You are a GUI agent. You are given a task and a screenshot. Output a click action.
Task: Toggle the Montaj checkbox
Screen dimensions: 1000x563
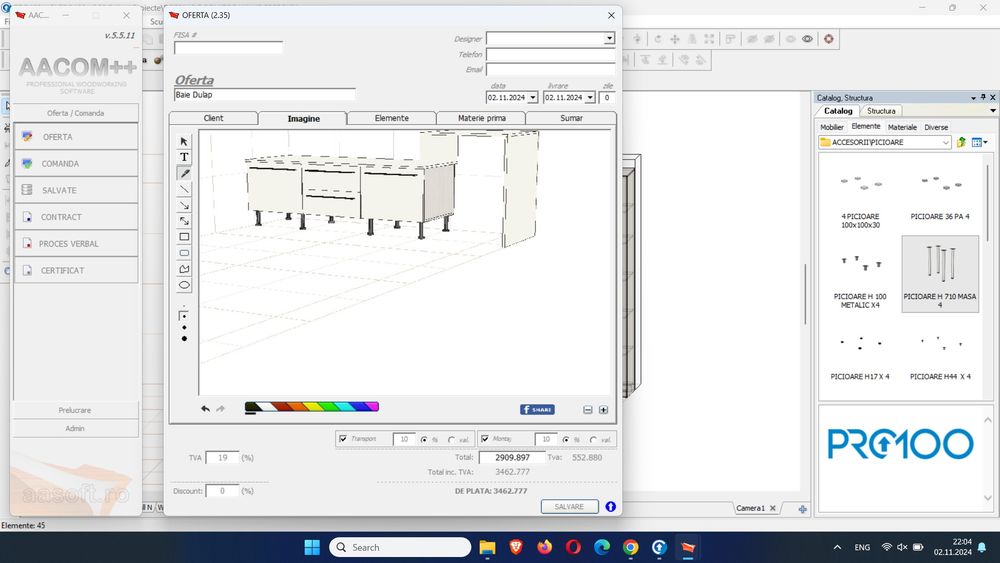tap(484, 439)
